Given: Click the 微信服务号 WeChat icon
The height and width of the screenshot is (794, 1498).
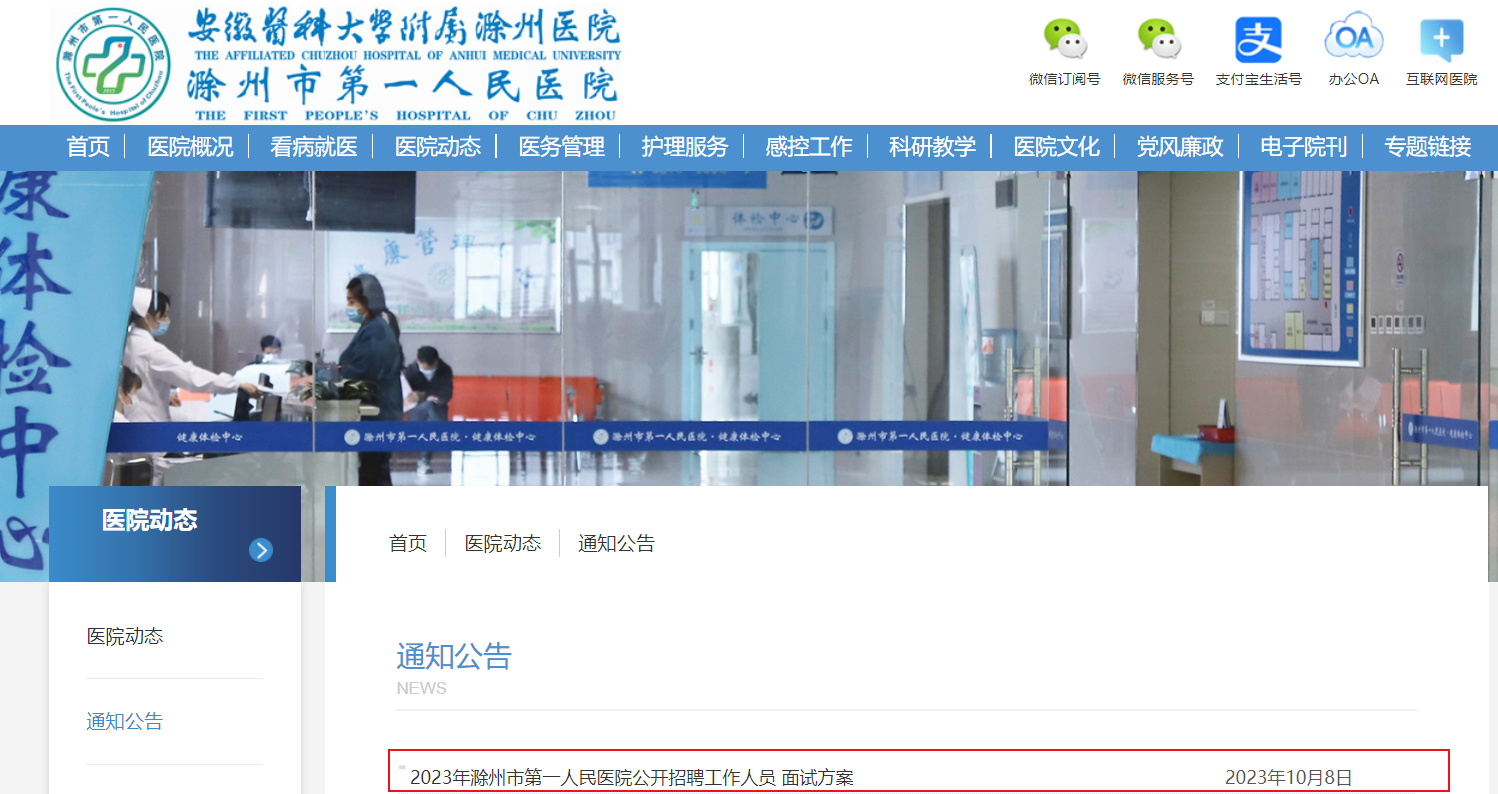Looking at the screenshot, I should point(1158,40).
